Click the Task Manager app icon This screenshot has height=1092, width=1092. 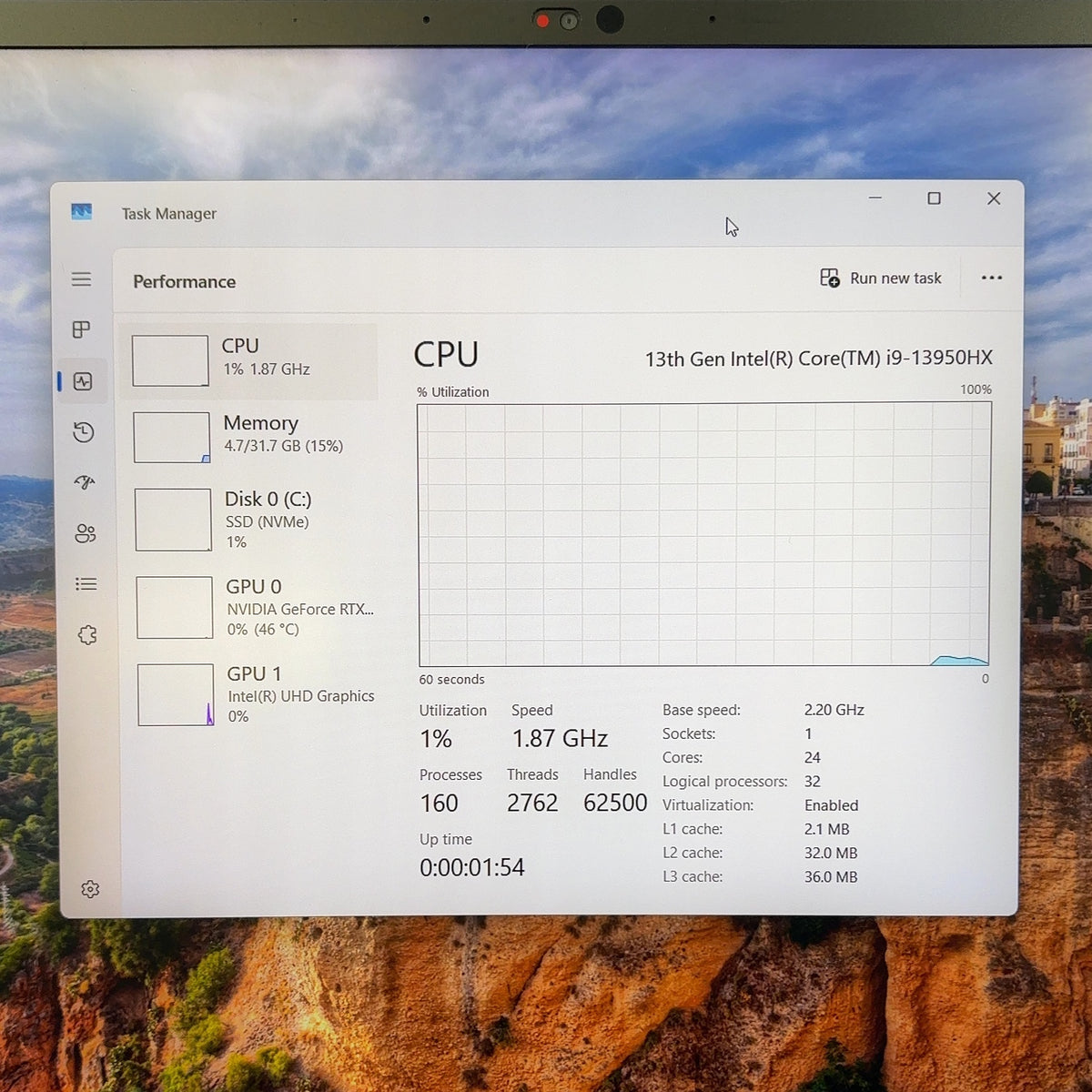coord(82,212)
